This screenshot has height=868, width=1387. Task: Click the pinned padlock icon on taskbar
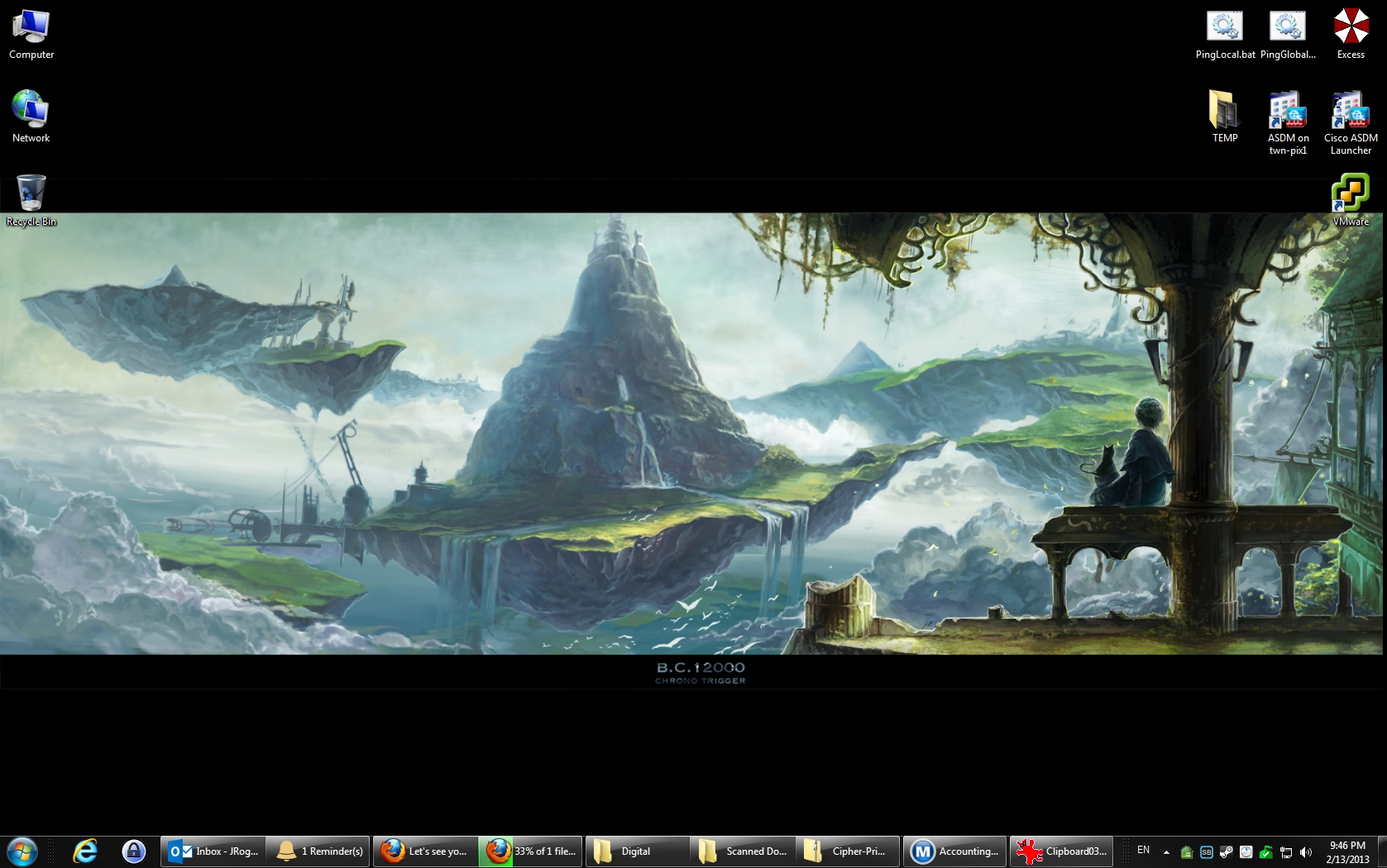[x=133, y=851]
